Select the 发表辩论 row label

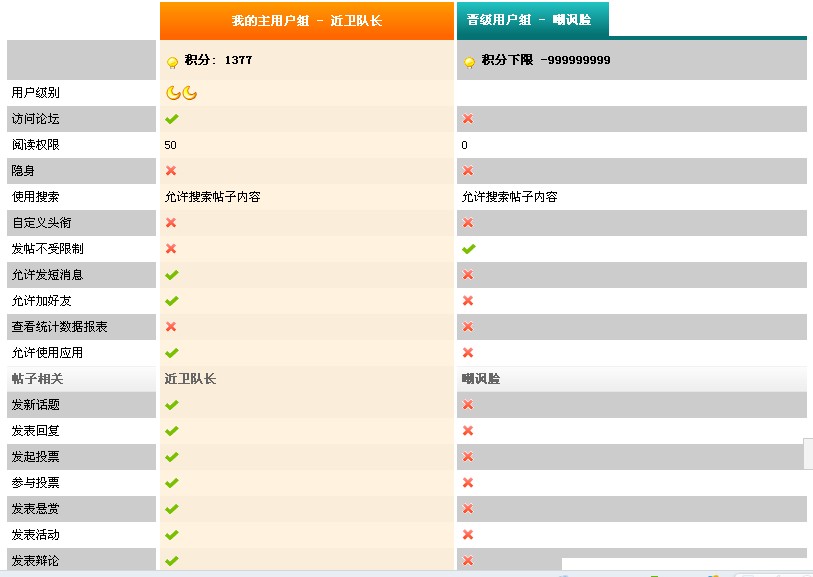coord(36,560)
